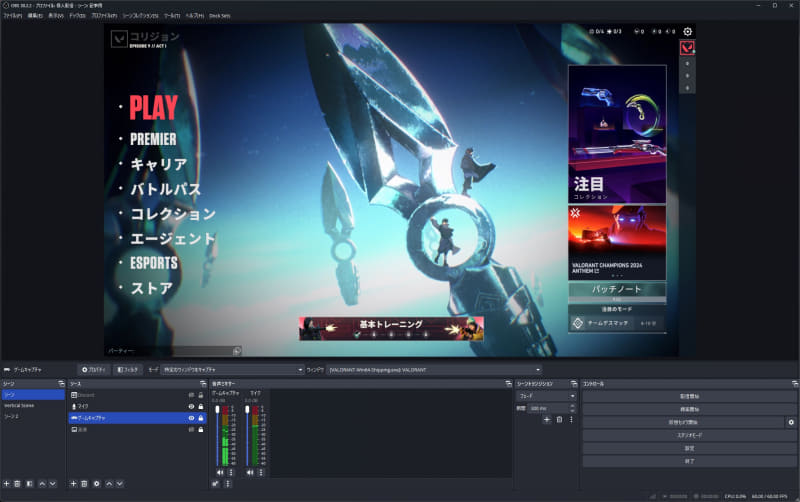The image size is (800, 502).
Task: Open scene filters from the Scenes toolbar
Action: point(30,484)
